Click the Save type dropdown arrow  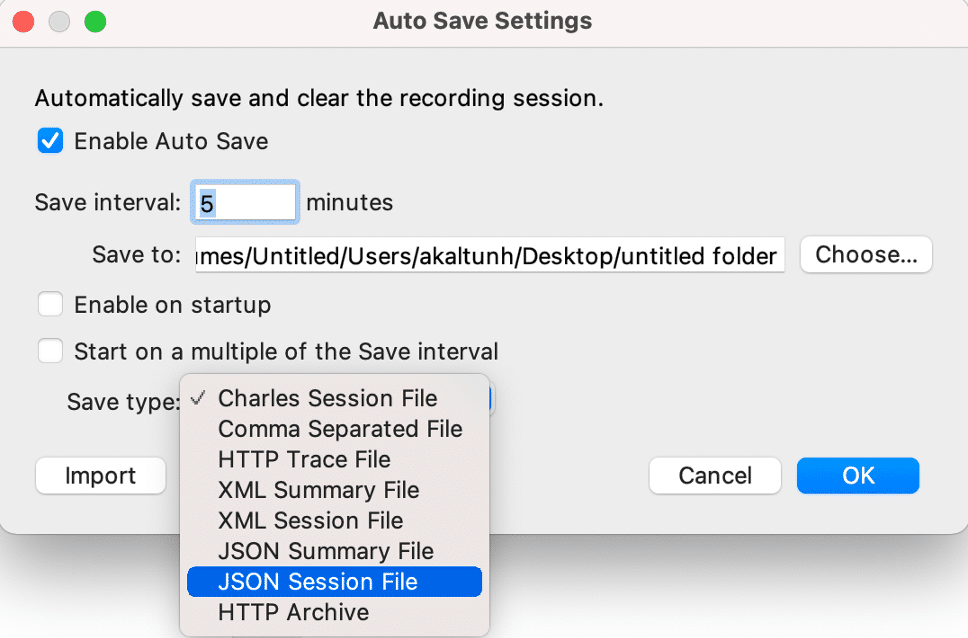pyautogui.click(x=489, y=400)
